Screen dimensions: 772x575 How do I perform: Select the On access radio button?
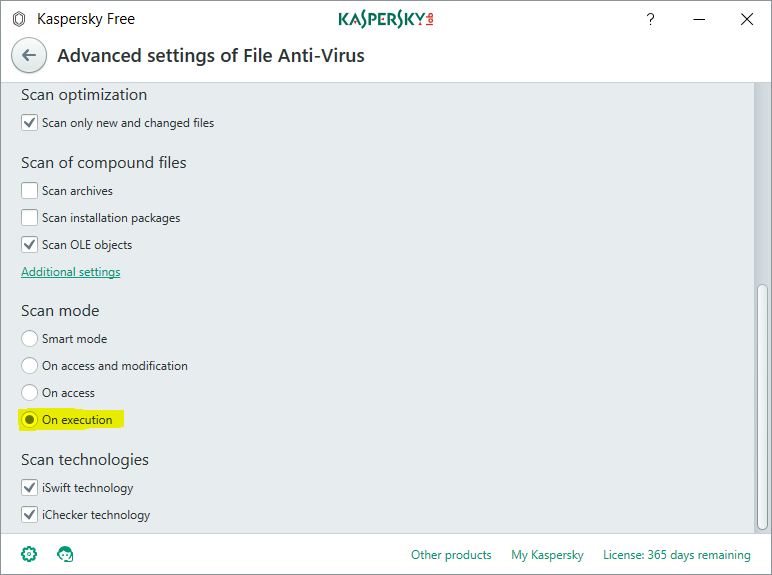pyautogui.click(x=30, y=393)
